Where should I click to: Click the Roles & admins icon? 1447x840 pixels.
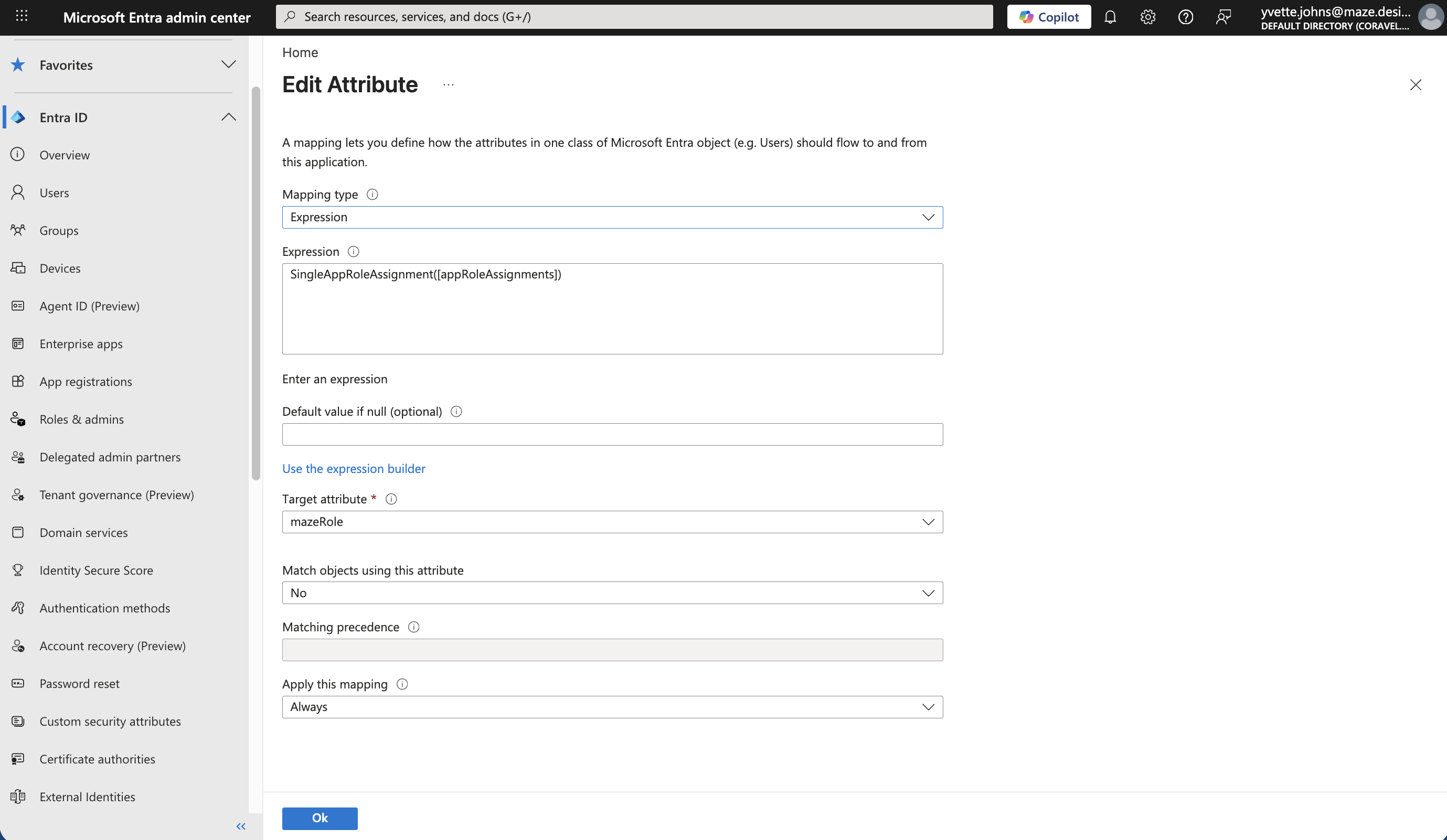(x=18, y=419)
